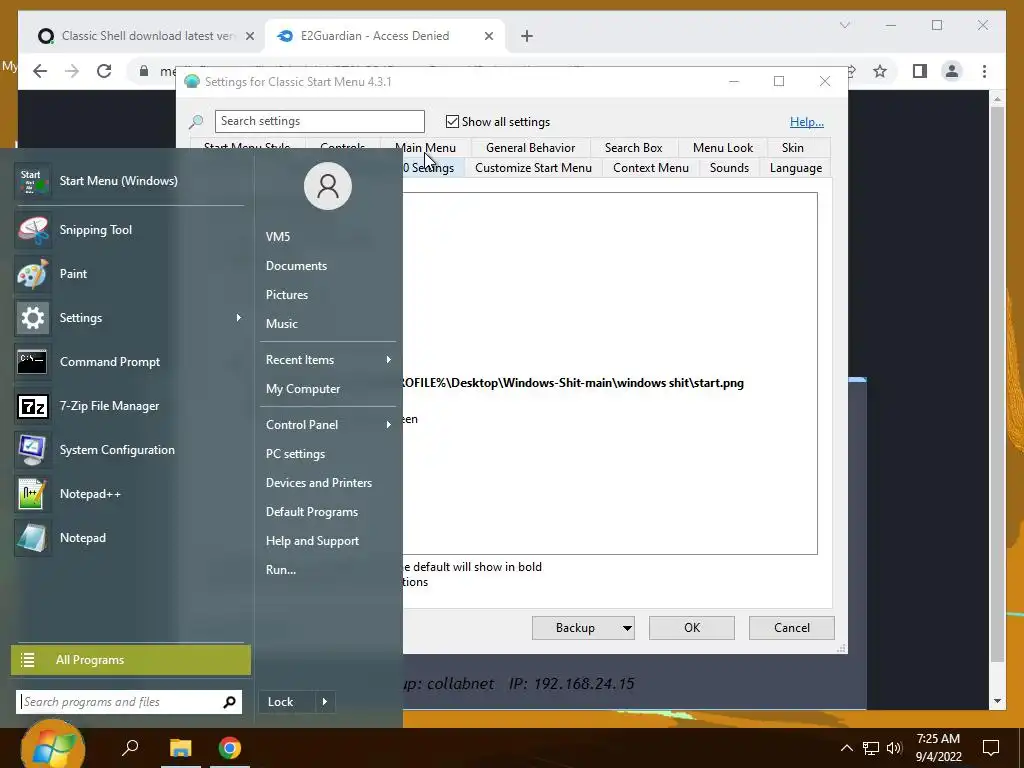Open Command Prompt icon
This screenshot has width=1024, height=768.
coord(32,362)
